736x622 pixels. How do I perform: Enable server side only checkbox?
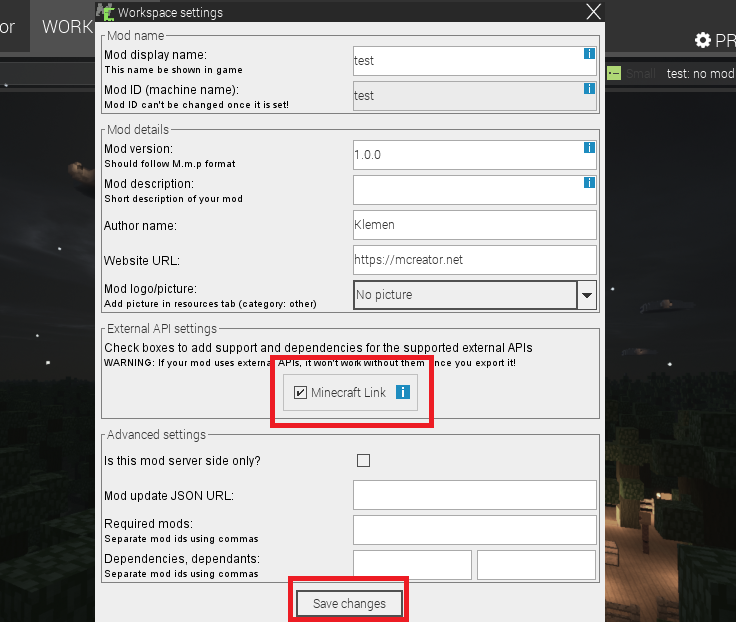pos(363,460)
